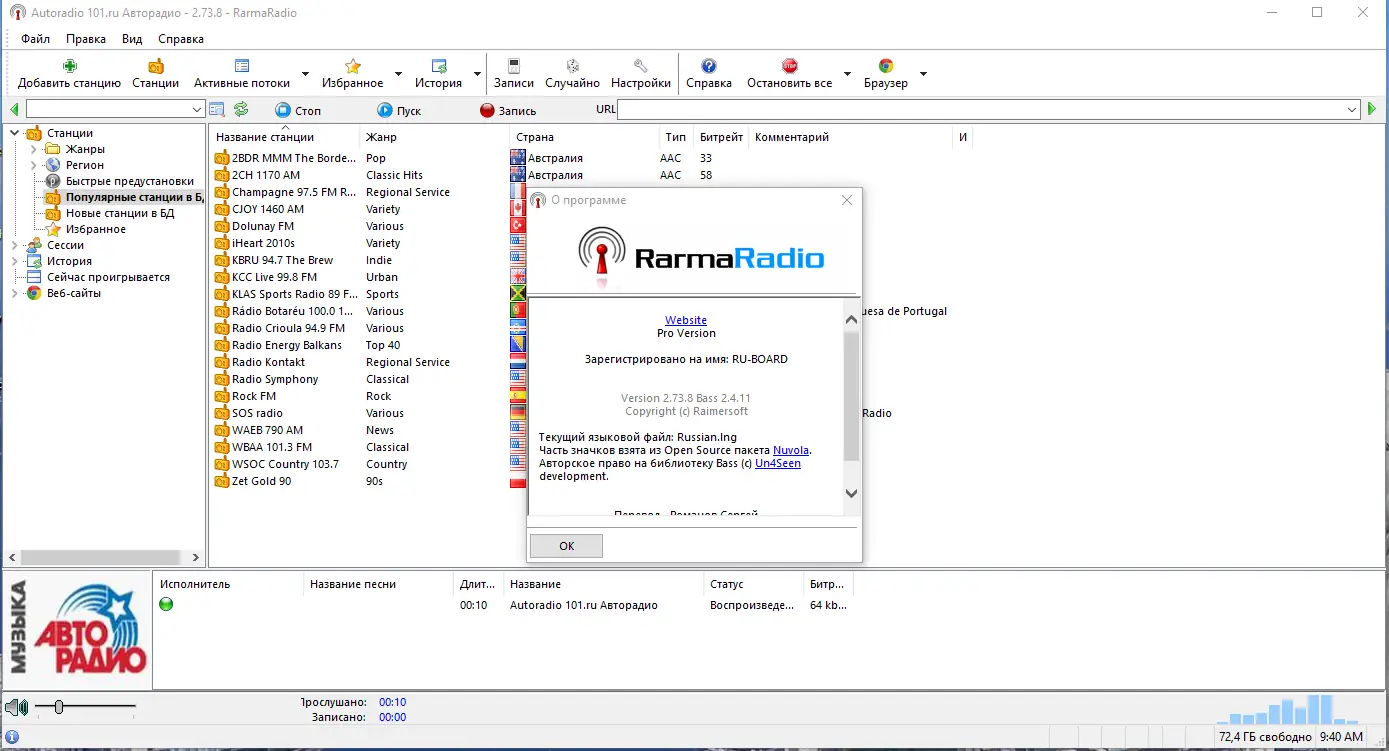Open the Справка menu in menu bar

(x=180, y=39)
